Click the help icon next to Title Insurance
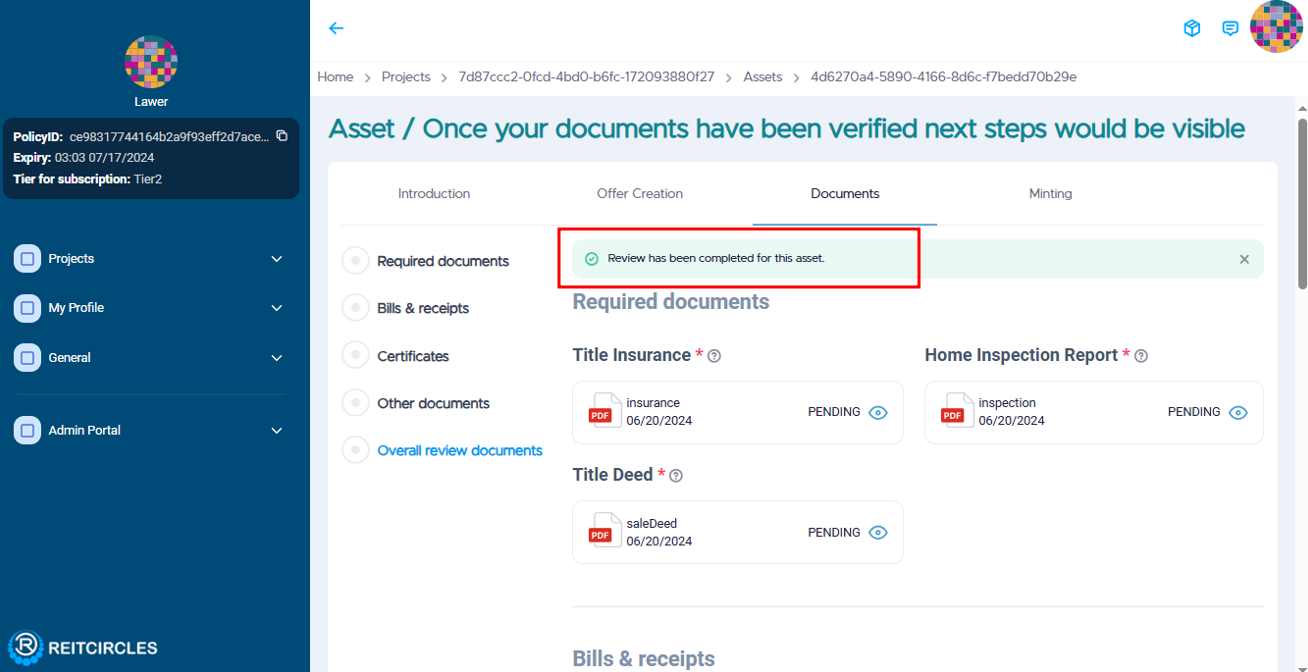The width and height of the screenshot is (1308, 672). coord(713,355)
